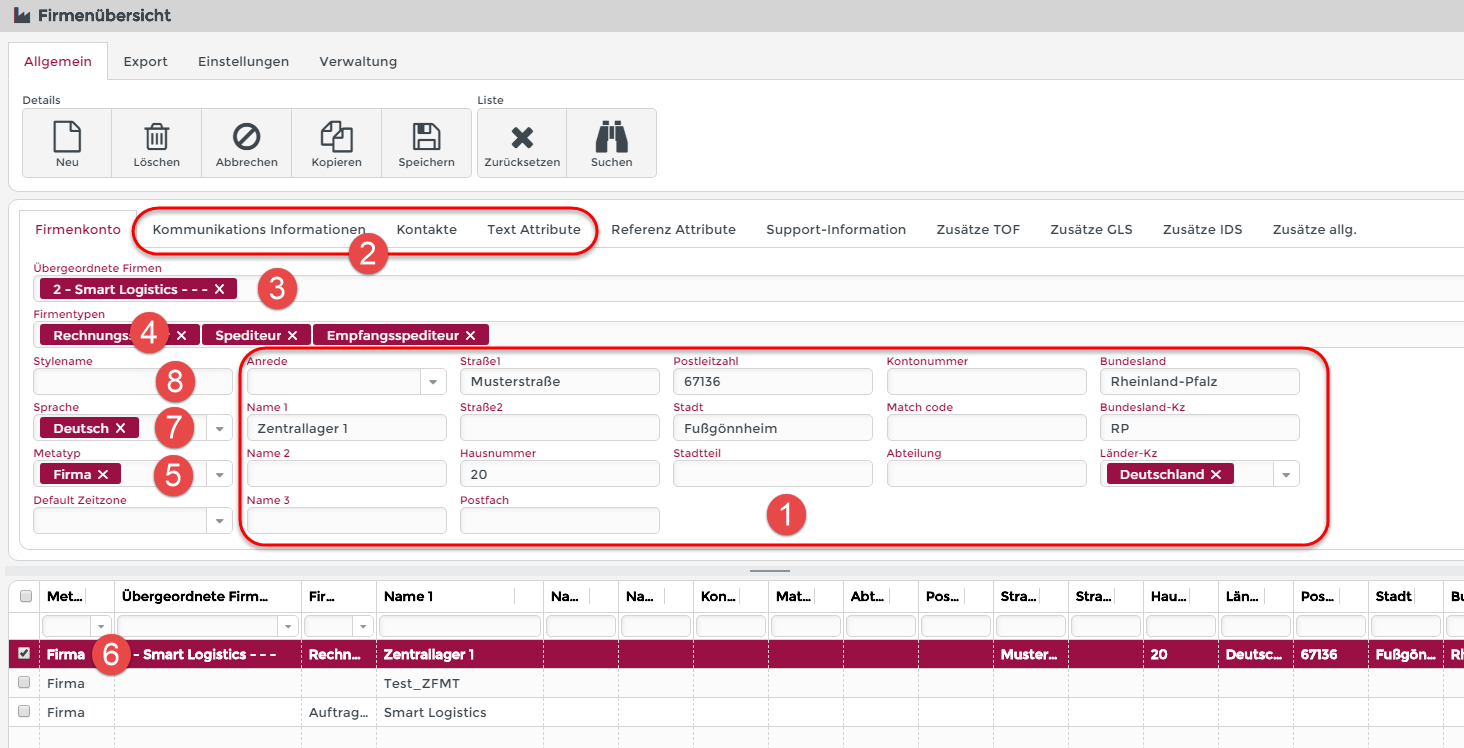1464x748 pixels.
Task: Switch to the Einstellungen tab
Action: click(x=243, y=62)
